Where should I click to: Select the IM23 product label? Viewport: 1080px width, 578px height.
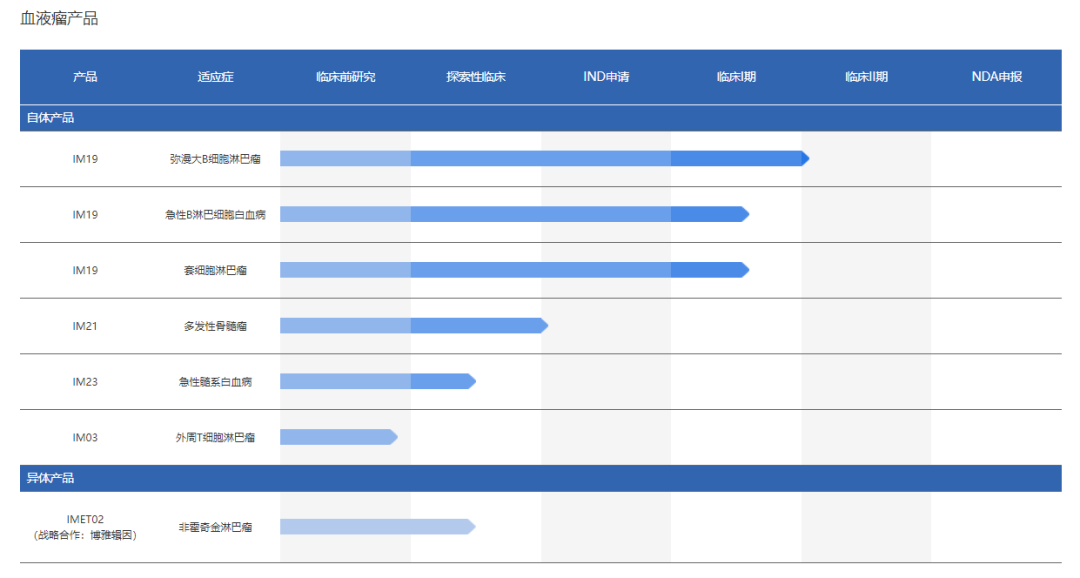point(85,382)
